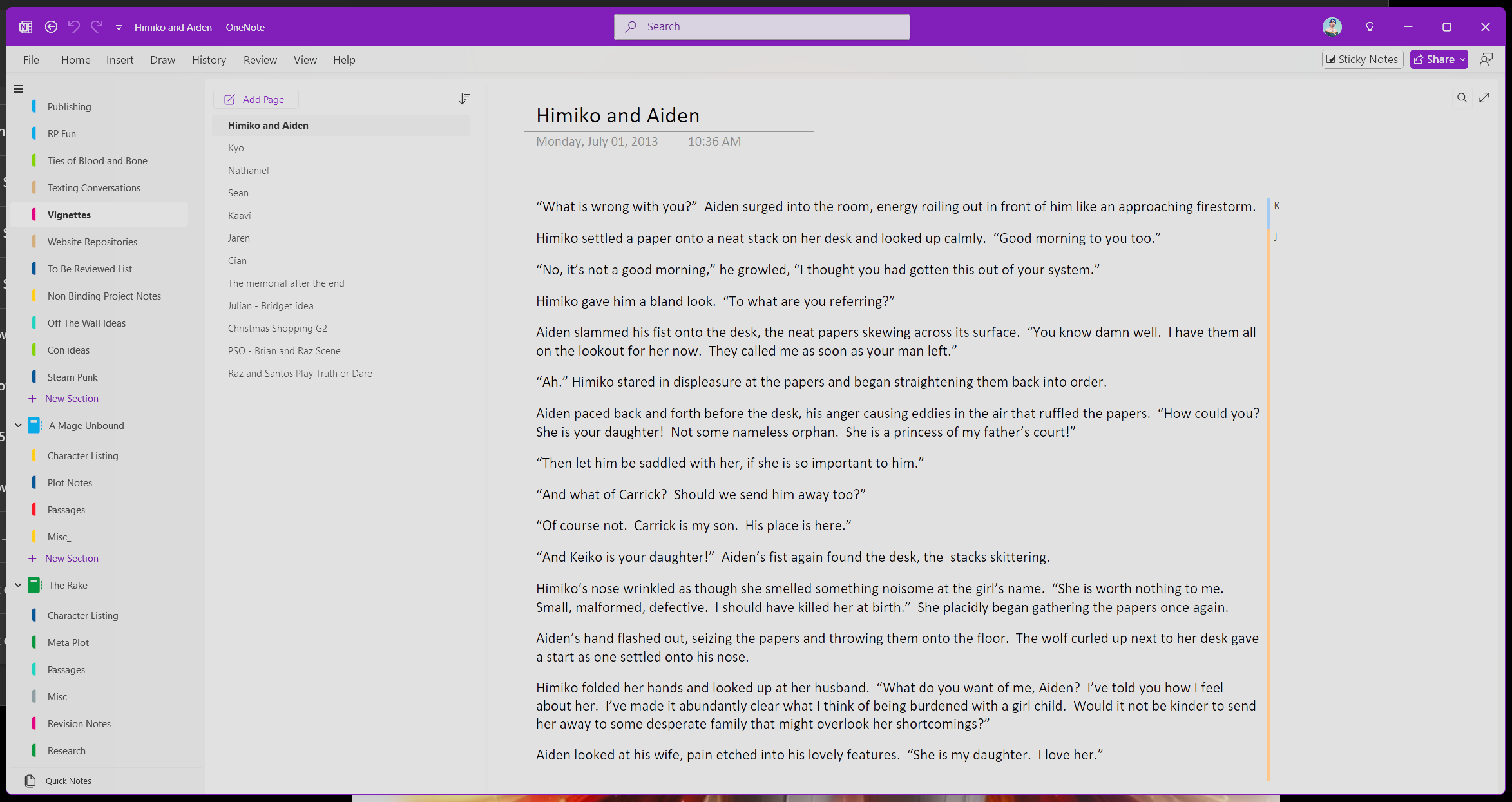Image resolution: width=1512 pixels, height=802 pixels.
Task: Click in the Search box
Action: click(x=761, y=27)
